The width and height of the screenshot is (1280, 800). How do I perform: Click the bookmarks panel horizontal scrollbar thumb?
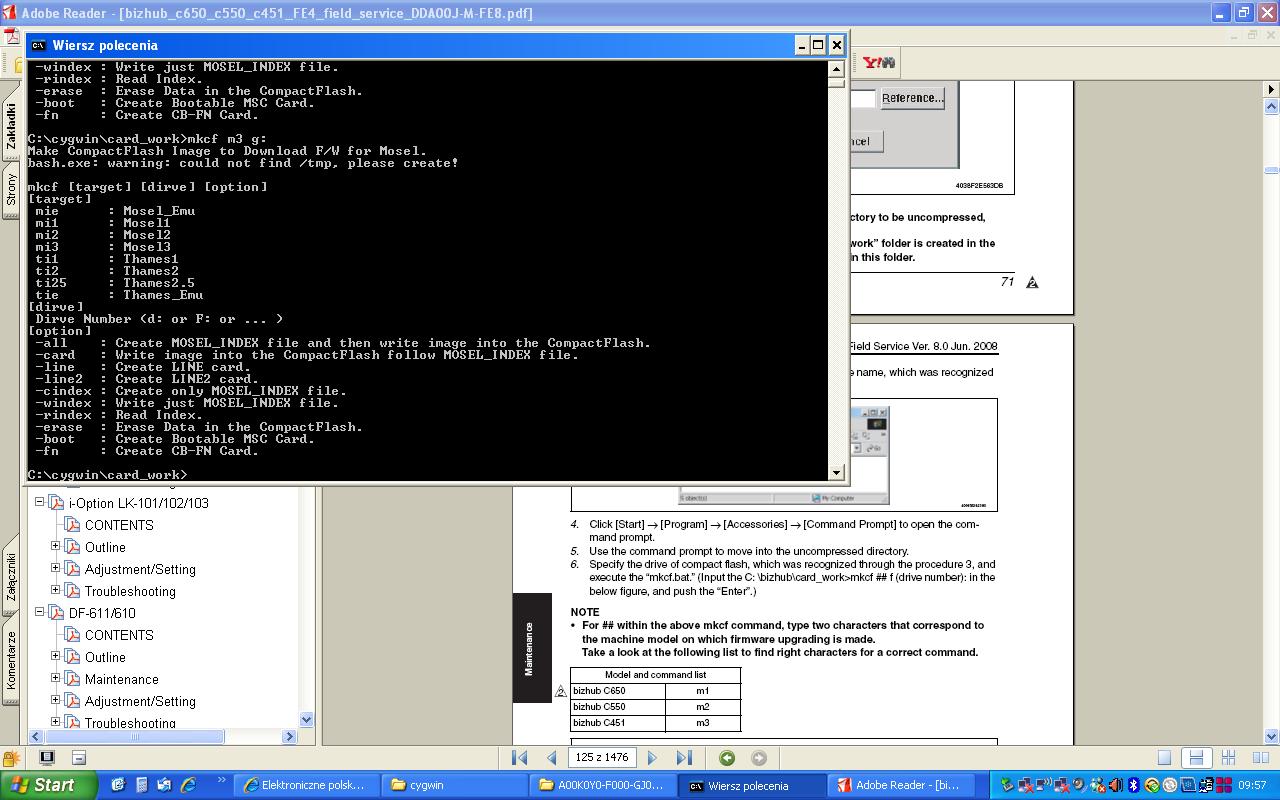tap(134, 736)
